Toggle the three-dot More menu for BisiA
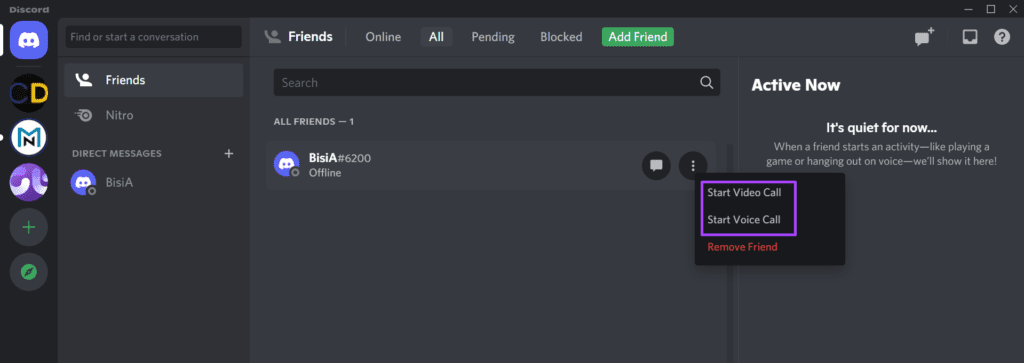 point(694,166)
